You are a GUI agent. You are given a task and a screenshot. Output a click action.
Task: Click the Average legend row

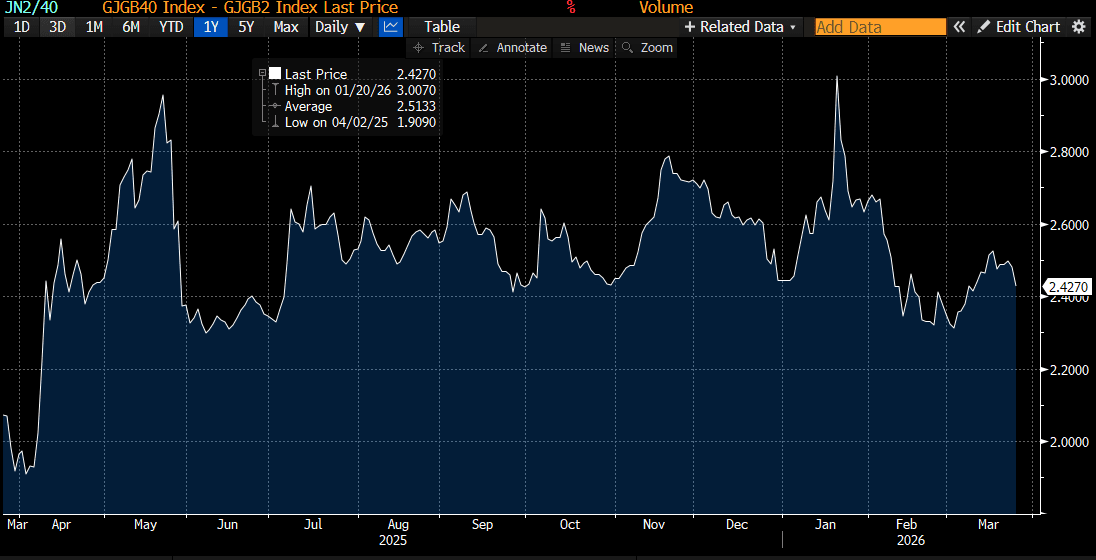tap(354, 106)
